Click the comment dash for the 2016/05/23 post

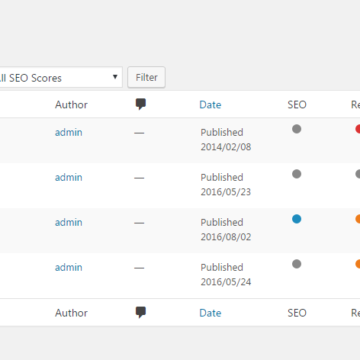(139, 178)
